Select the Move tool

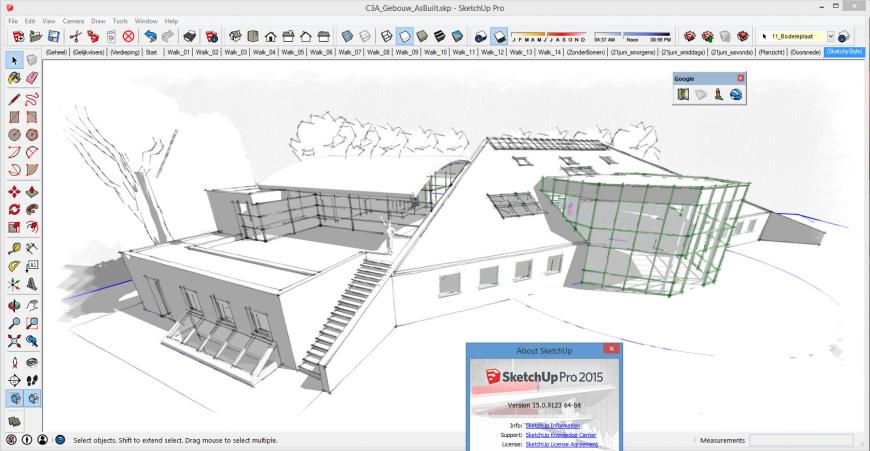[x=14, y=192]
